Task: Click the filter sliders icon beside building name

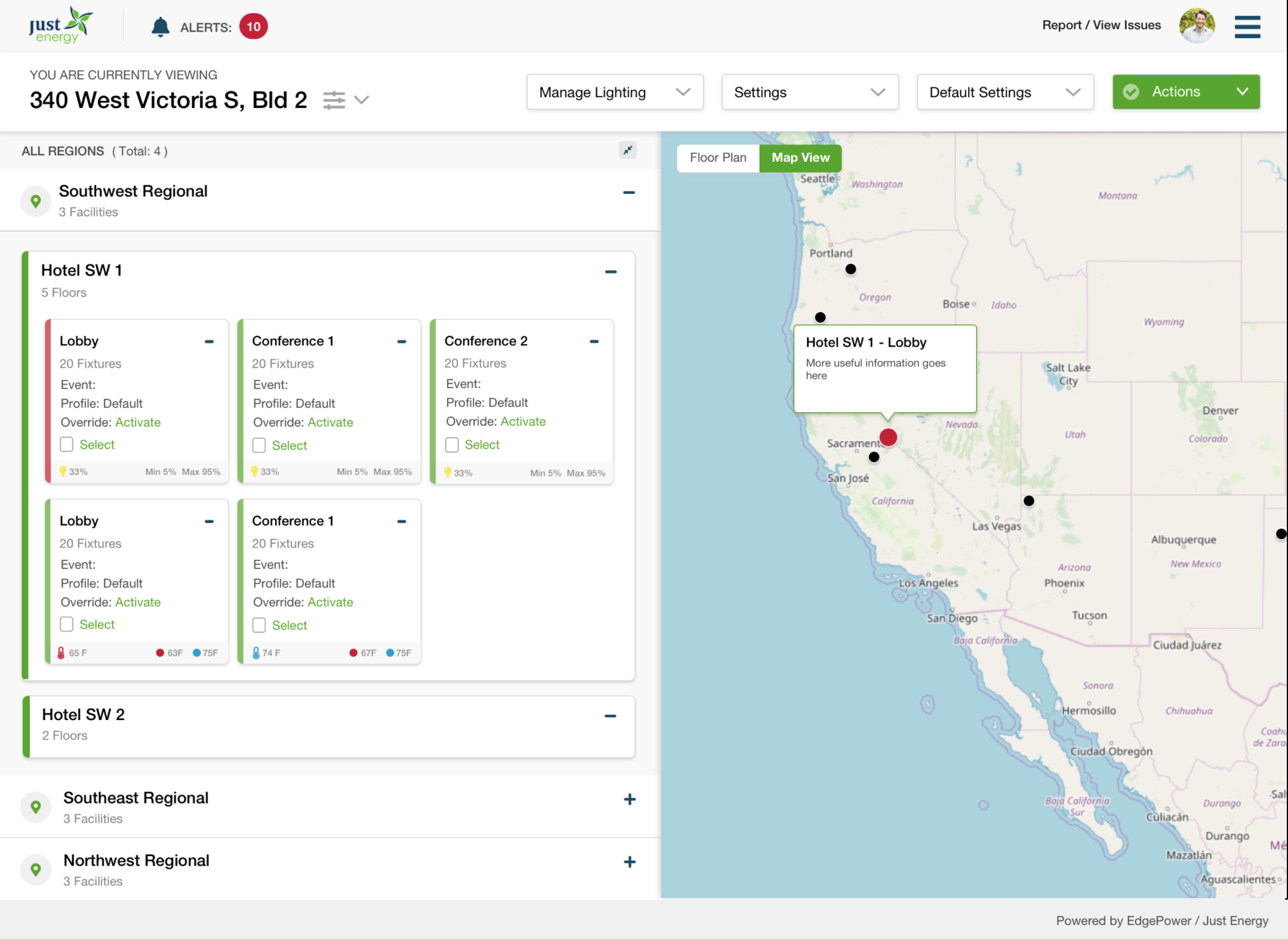Action: coord(334,100)
